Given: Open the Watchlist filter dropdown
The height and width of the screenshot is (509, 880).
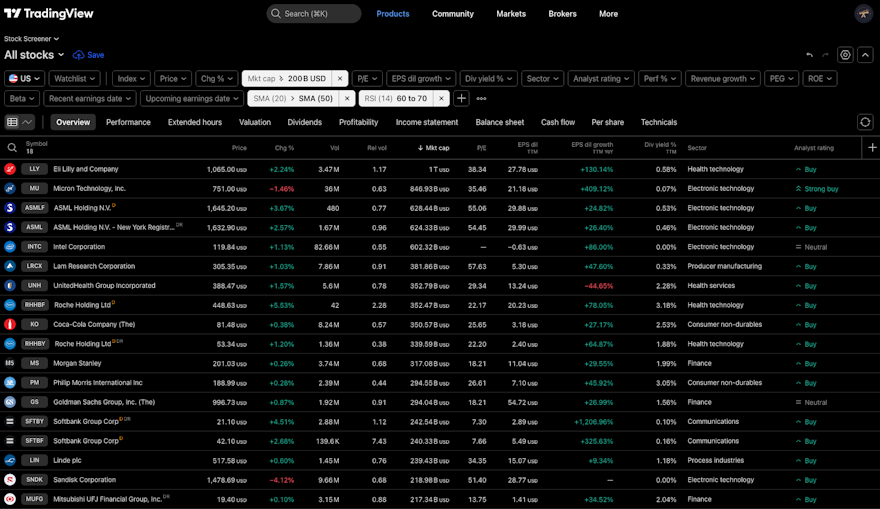Looking at the screenshot, I should (75, 79).
